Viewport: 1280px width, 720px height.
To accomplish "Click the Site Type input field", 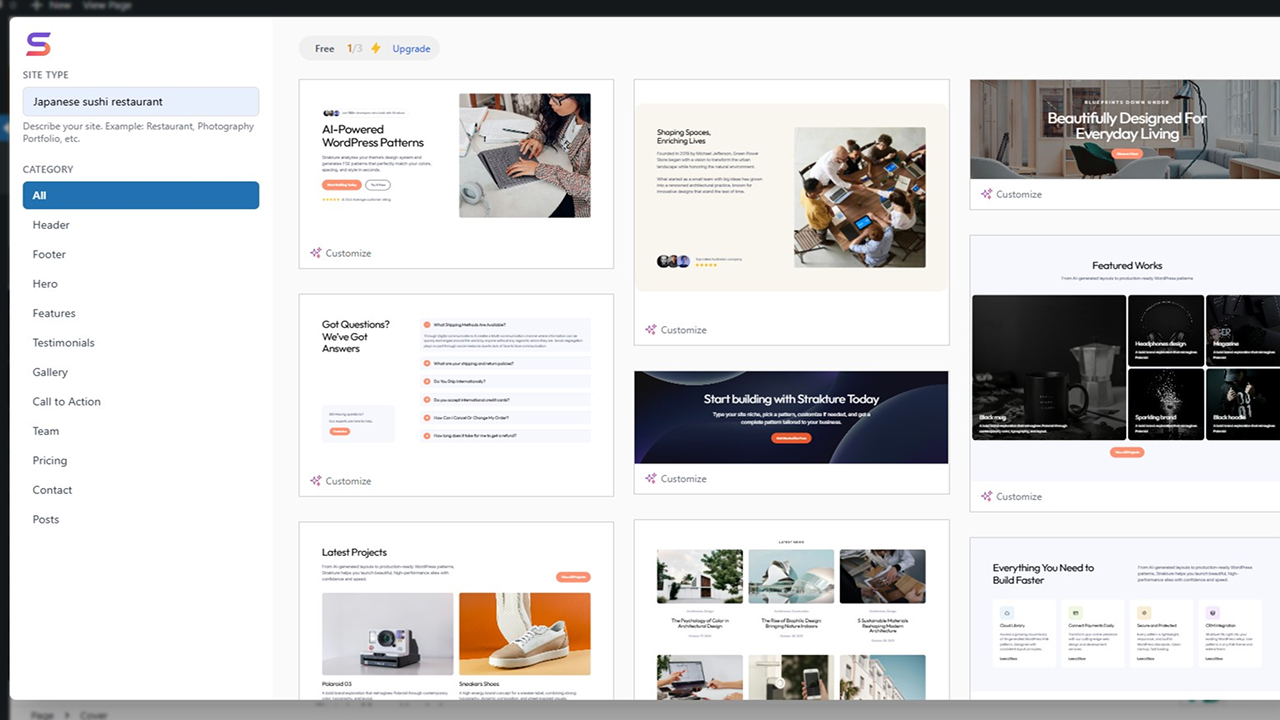I will (x=141, y=102).
